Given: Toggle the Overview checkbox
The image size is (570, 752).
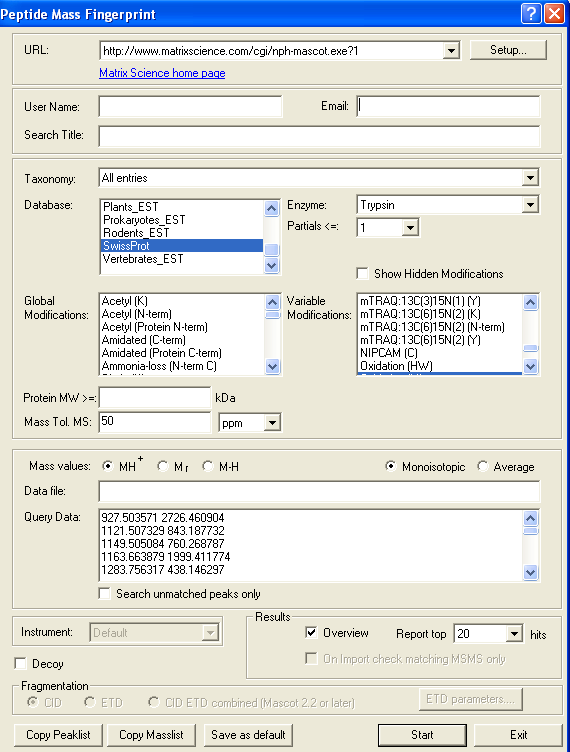Looking at the screenshot, I should tap(311, 633).
